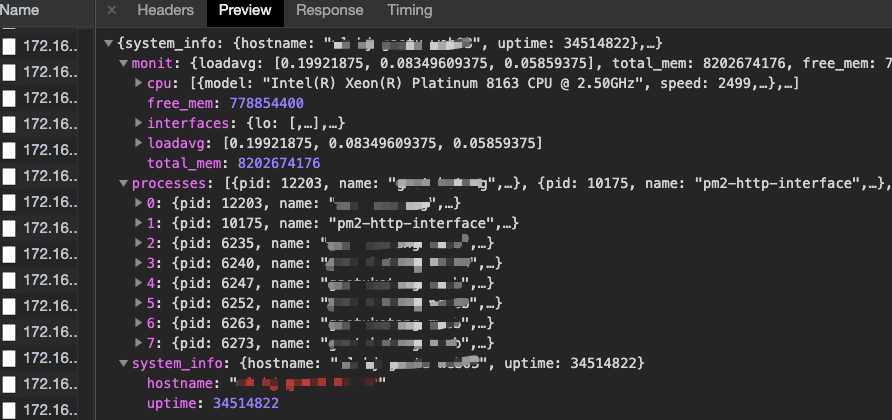Expand process 7 with pid 6273

point(138,343)
